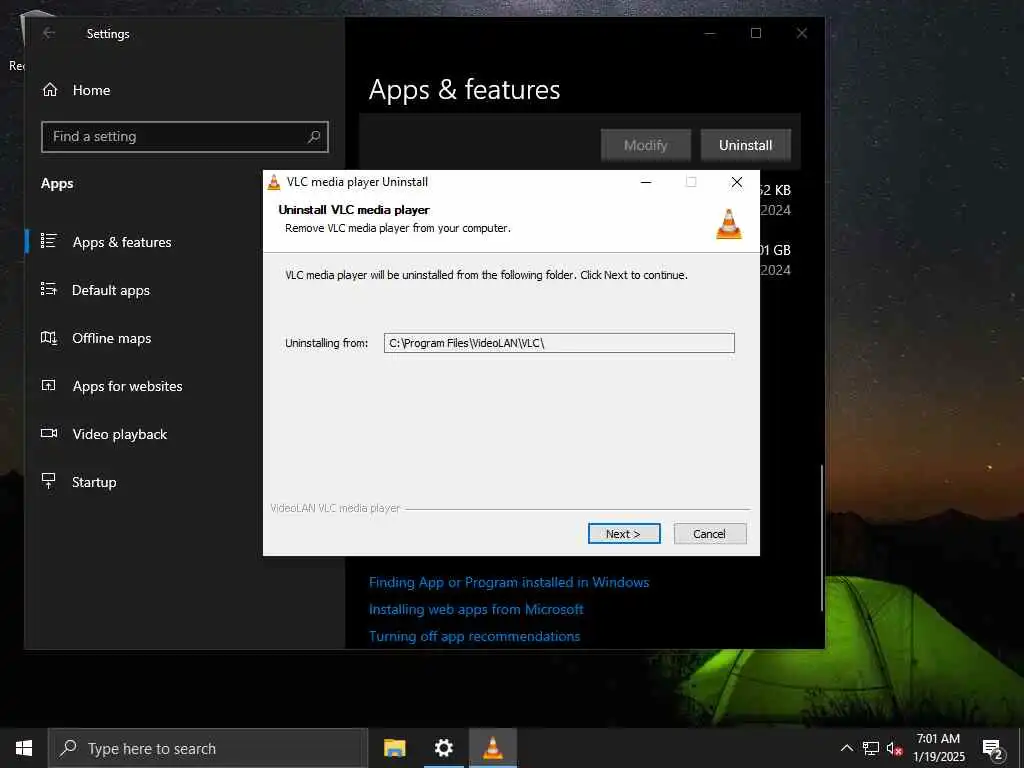Open the Windows Start menu

[x=24, y=748]
